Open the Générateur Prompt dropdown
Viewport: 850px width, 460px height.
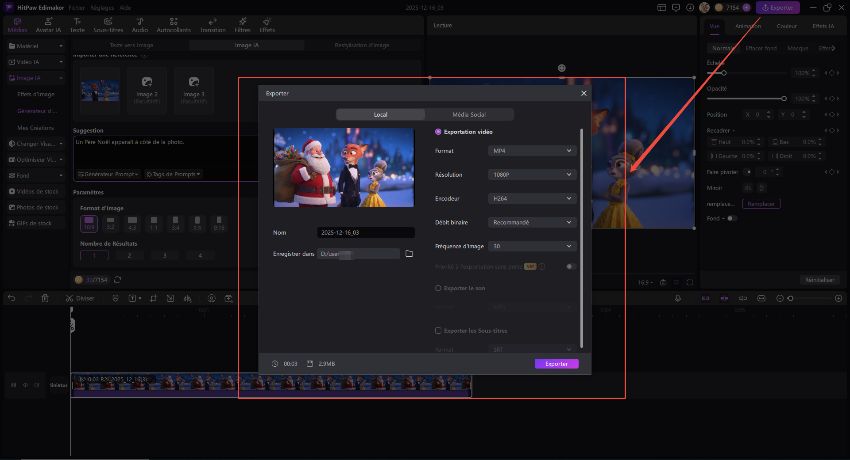(x=108, y=174)
